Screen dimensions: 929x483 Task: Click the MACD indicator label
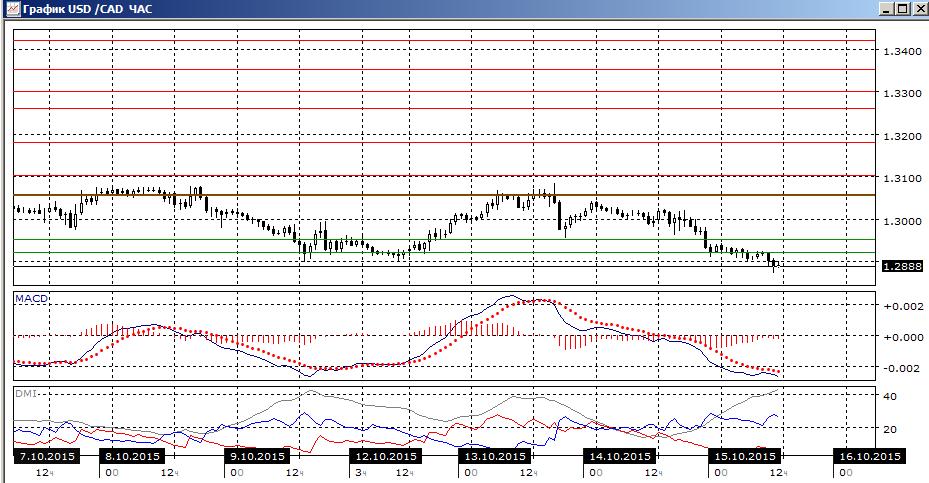click(31, 299)
